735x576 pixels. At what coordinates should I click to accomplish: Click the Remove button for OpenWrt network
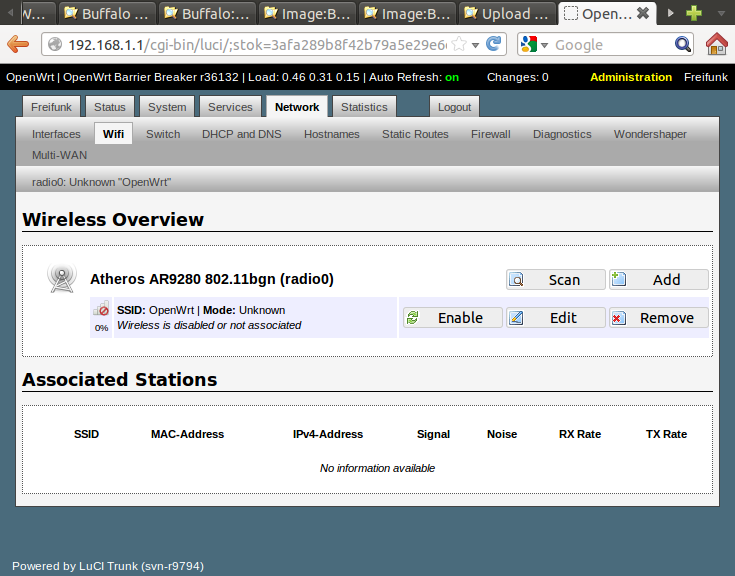point(658,318)
